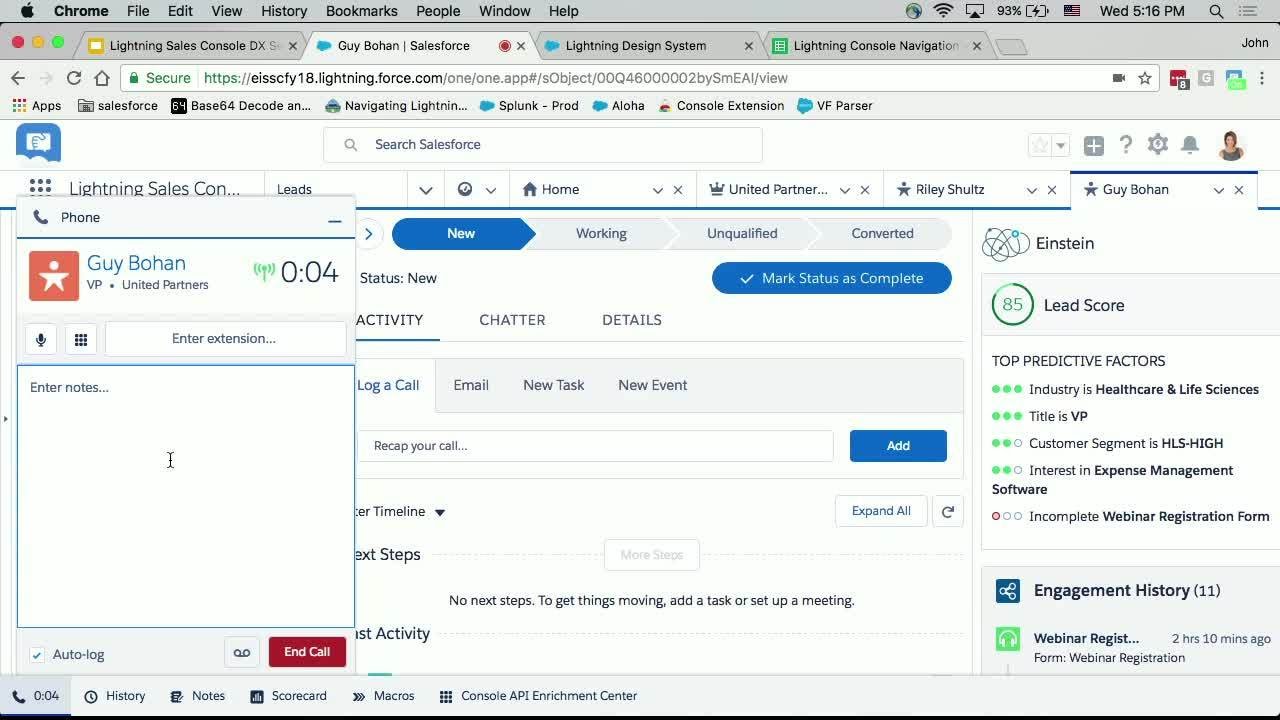Open Console API Enrichment Center
Screen dimensions: 1280x720
coord(537,696)
